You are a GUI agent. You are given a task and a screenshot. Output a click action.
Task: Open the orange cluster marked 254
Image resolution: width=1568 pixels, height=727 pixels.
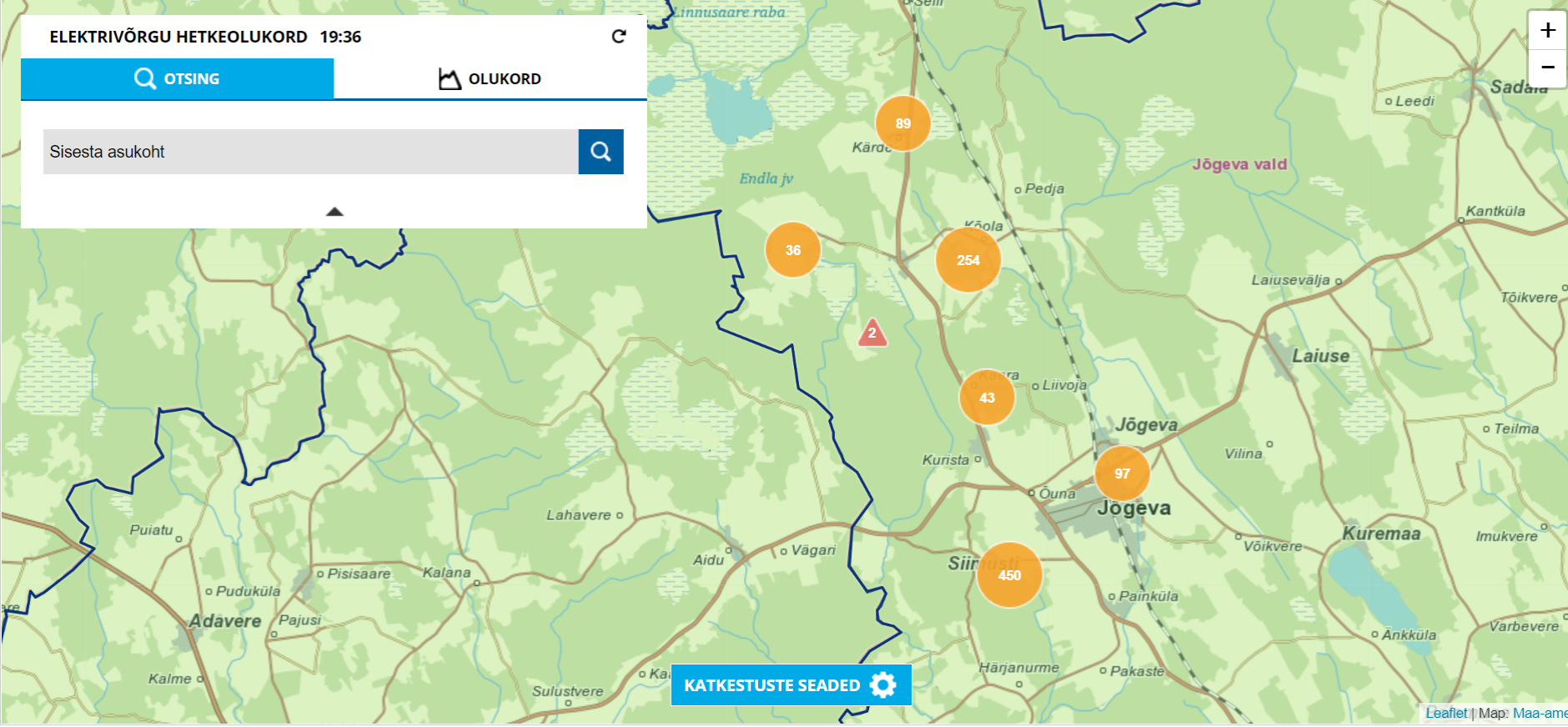[x=967, y=260]
